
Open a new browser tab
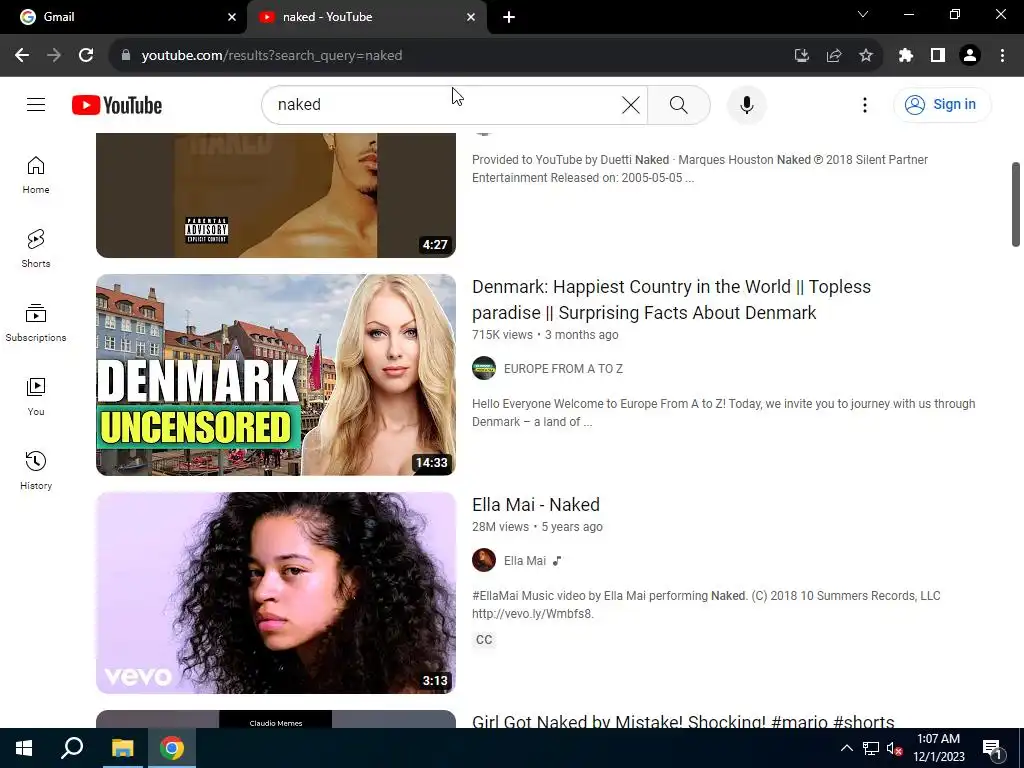coord(509,17)
